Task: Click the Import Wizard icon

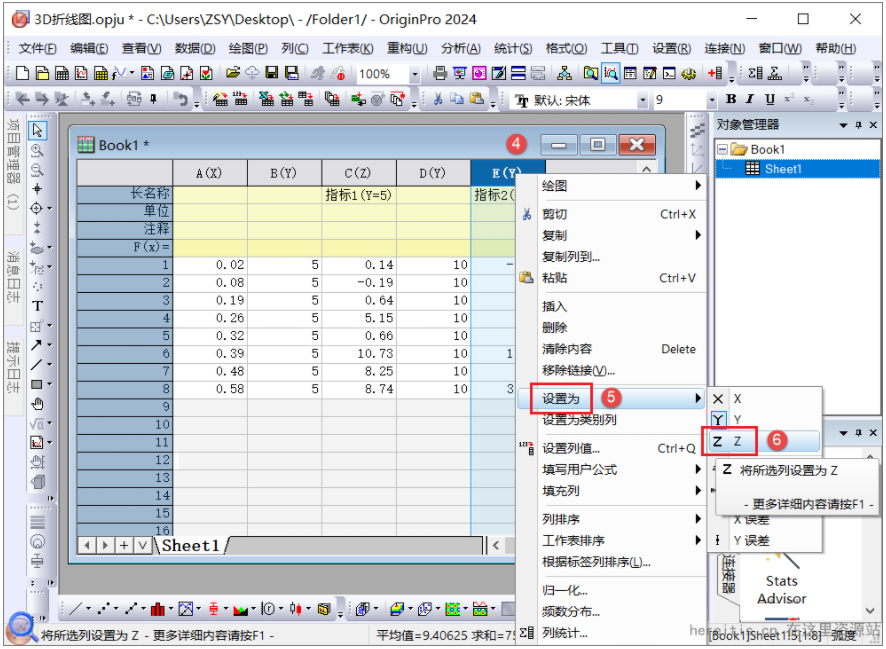Action: (x=220, y=99)
